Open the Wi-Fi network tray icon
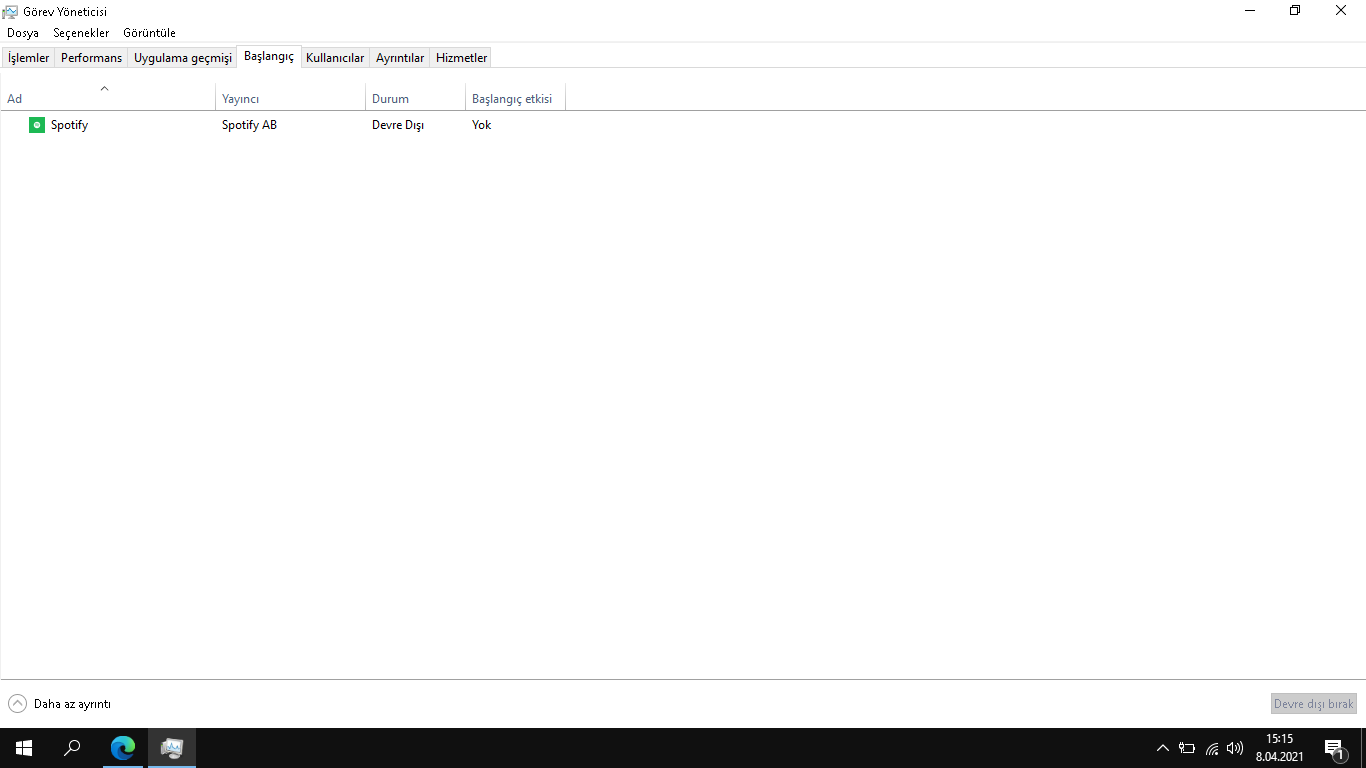This screenshot has height=768, width=1366. click(1212, 748)
